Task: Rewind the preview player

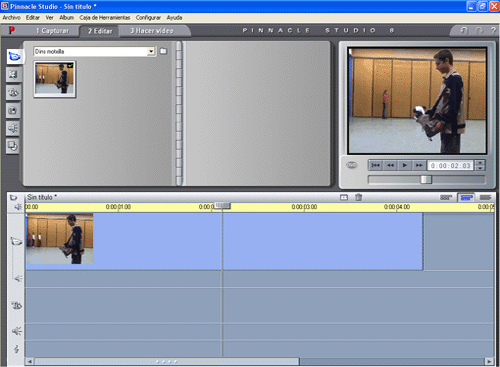Action: pyautogui.click(x=390, y=165)
